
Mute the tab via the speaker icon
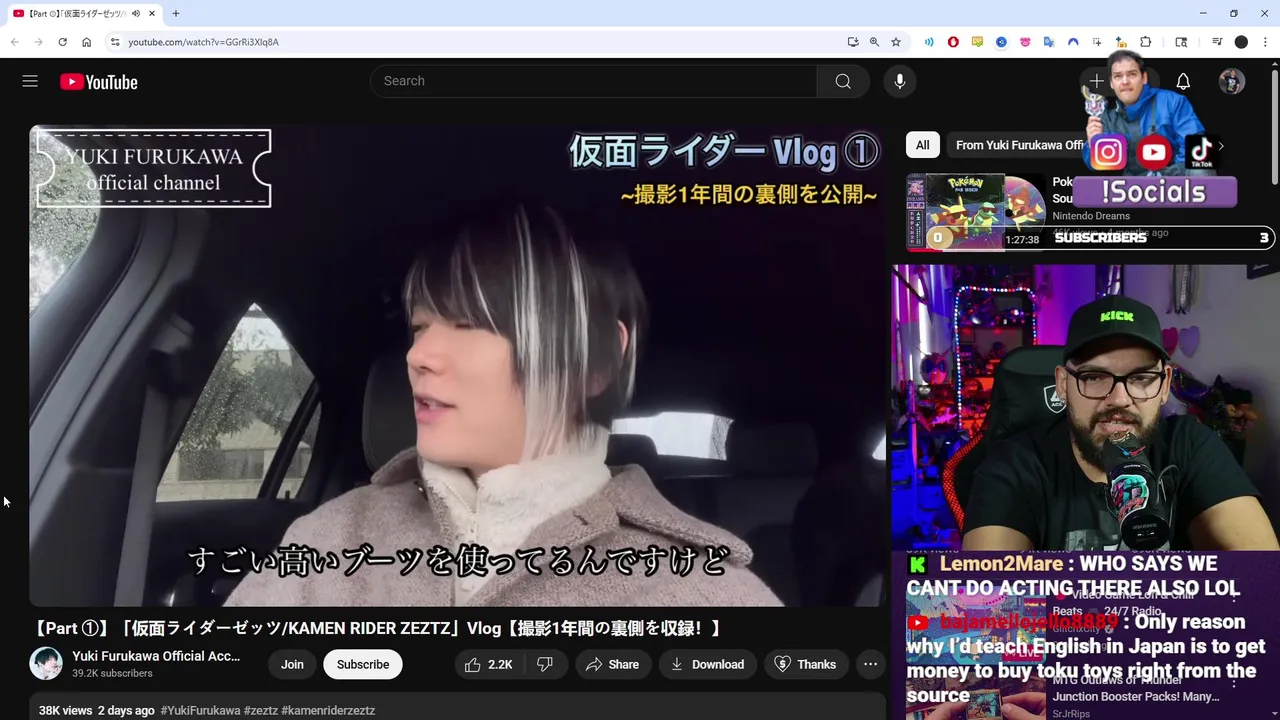coord(136,13)
